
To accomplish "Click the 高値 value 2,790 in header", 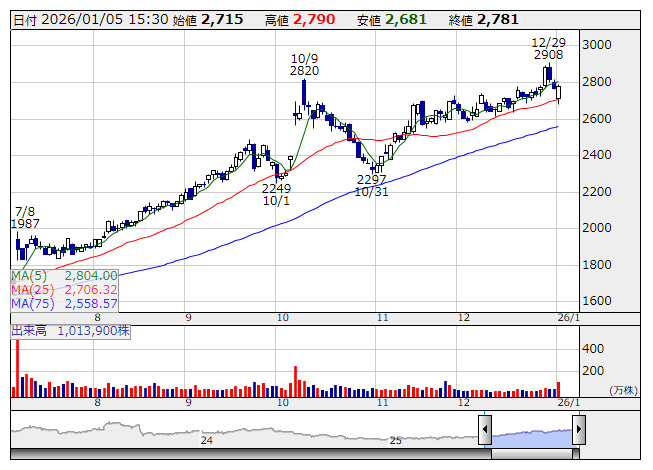I will point(314,20).
